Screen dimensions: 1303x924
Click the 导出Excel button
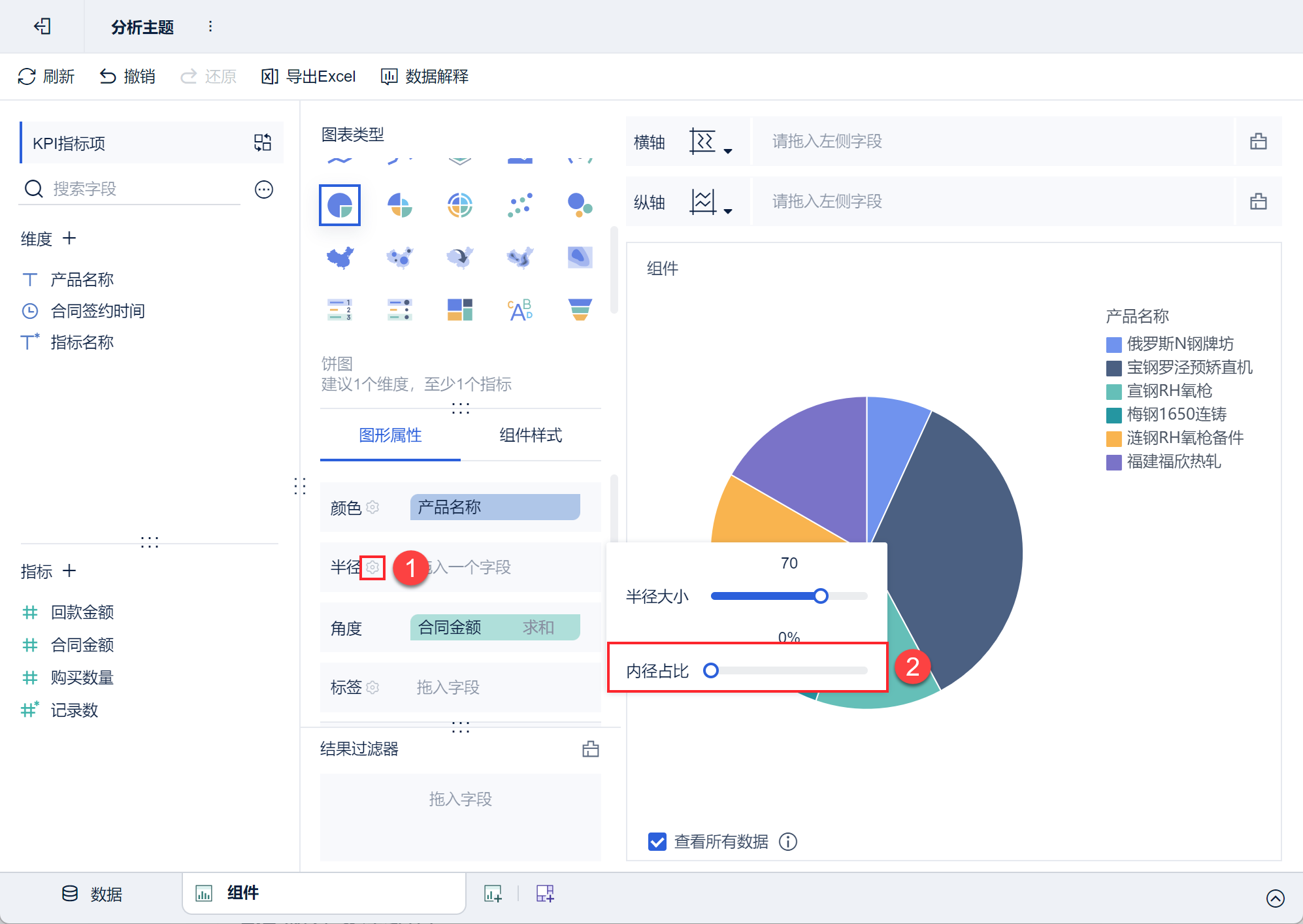coord(308,76)
